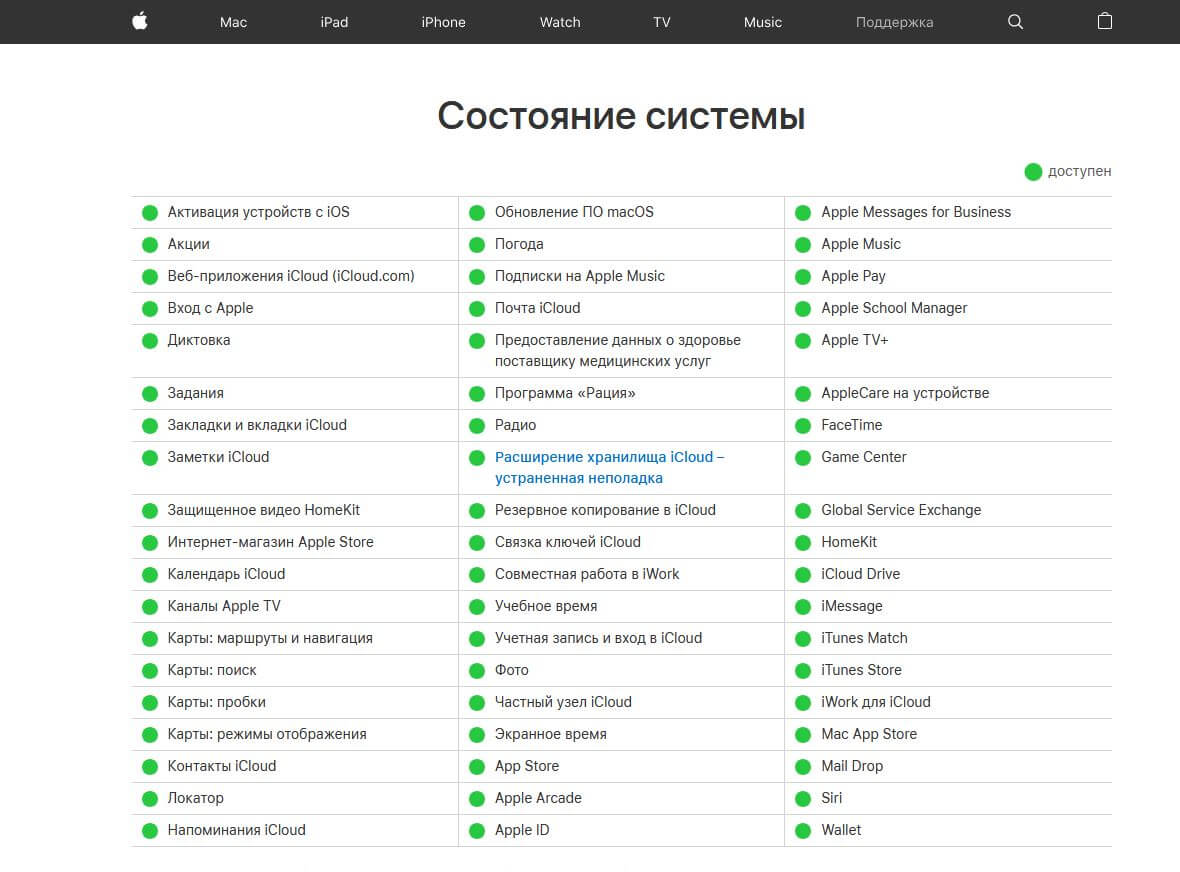Click green dot next to Диктовка
Image resolution: width=1180 pixels, height=872 pixels.
[150, 341]
